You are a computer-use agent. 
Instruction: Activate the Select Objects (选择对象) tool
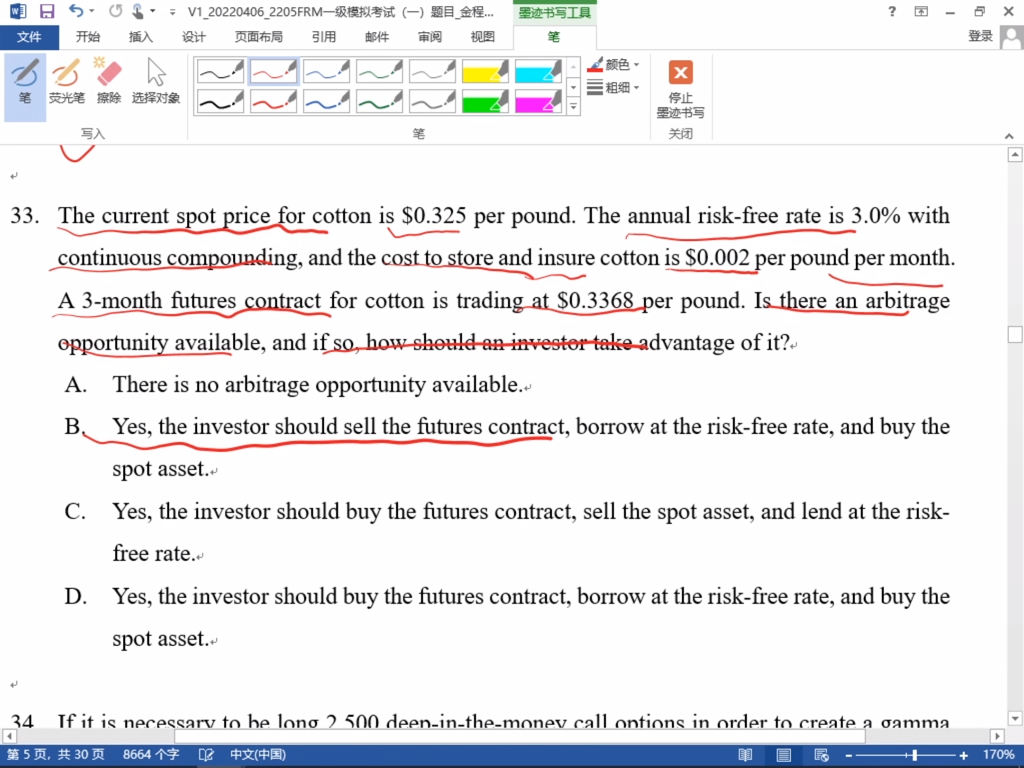(156, 81)
